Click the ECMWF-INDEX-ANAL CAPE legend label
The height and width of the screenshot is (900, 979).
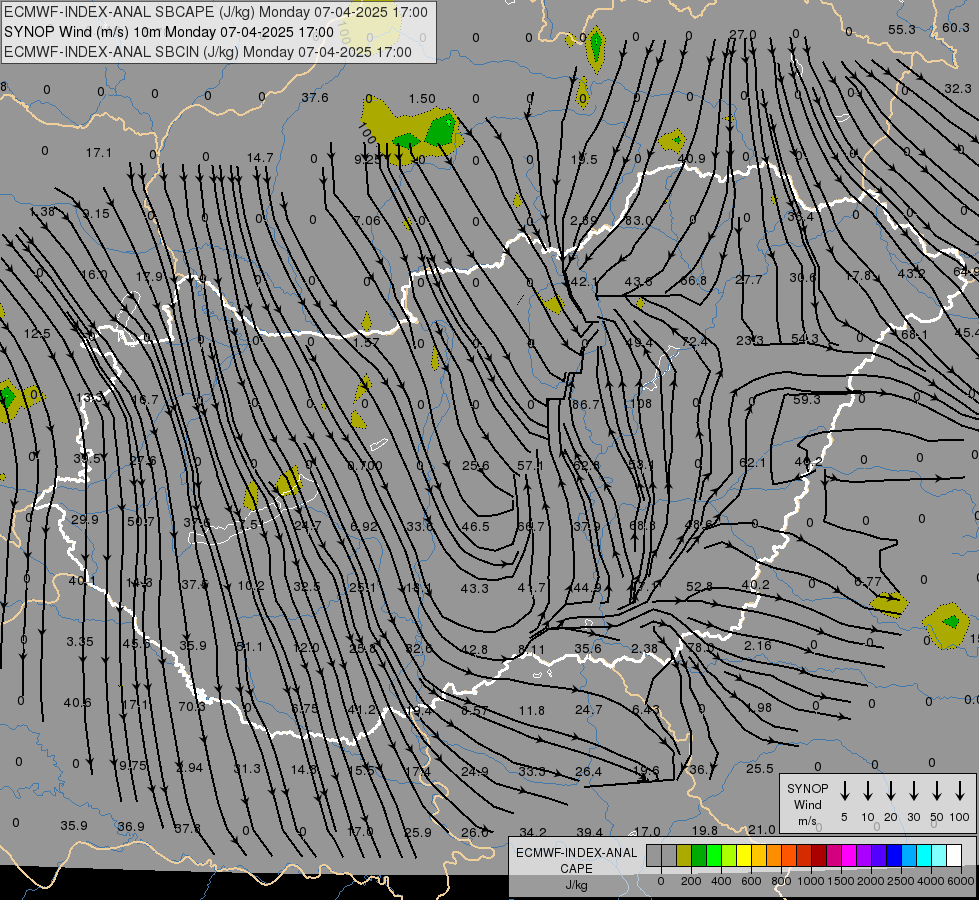coord(576,868)
